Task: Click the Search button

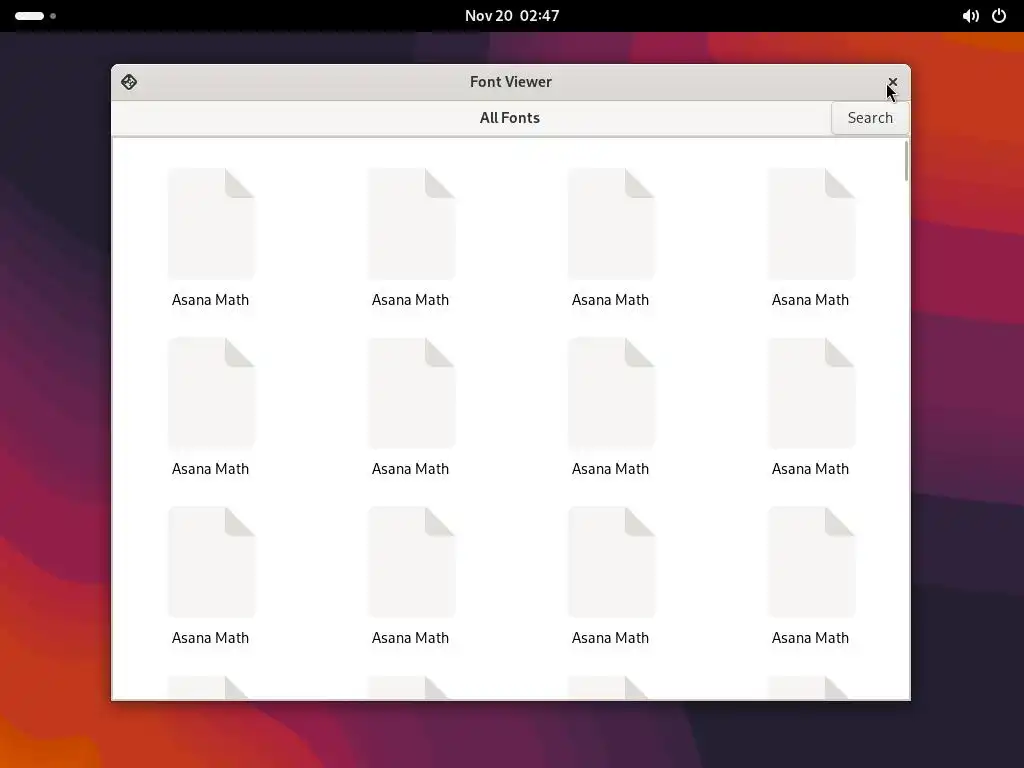Action: coord(870,118)
